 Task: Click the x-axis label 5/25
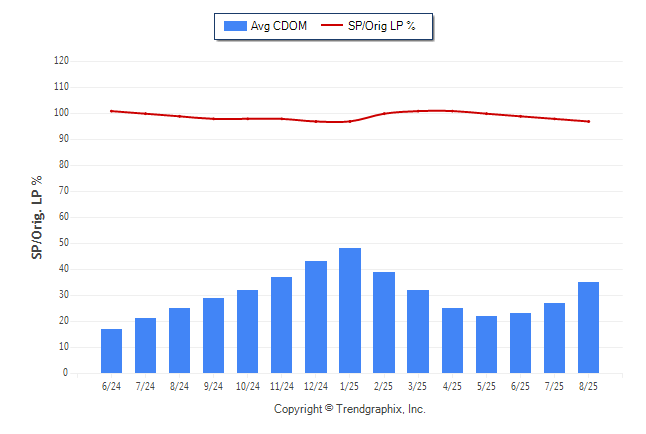(x=486, y=386)
